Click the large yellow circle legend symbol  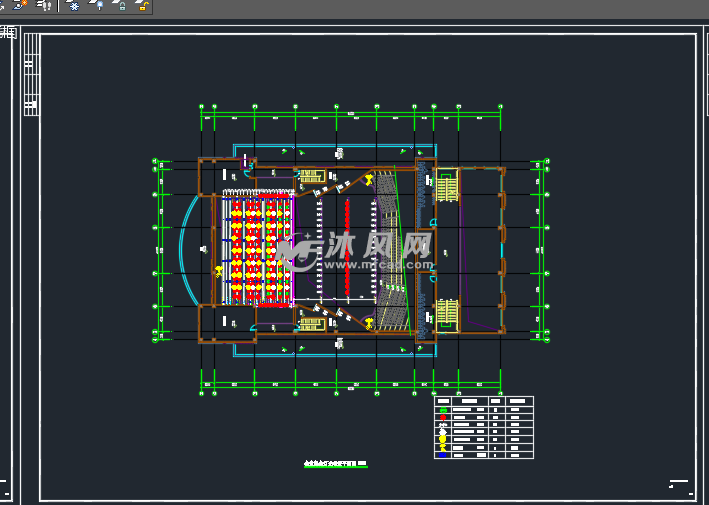coord(442,437)
